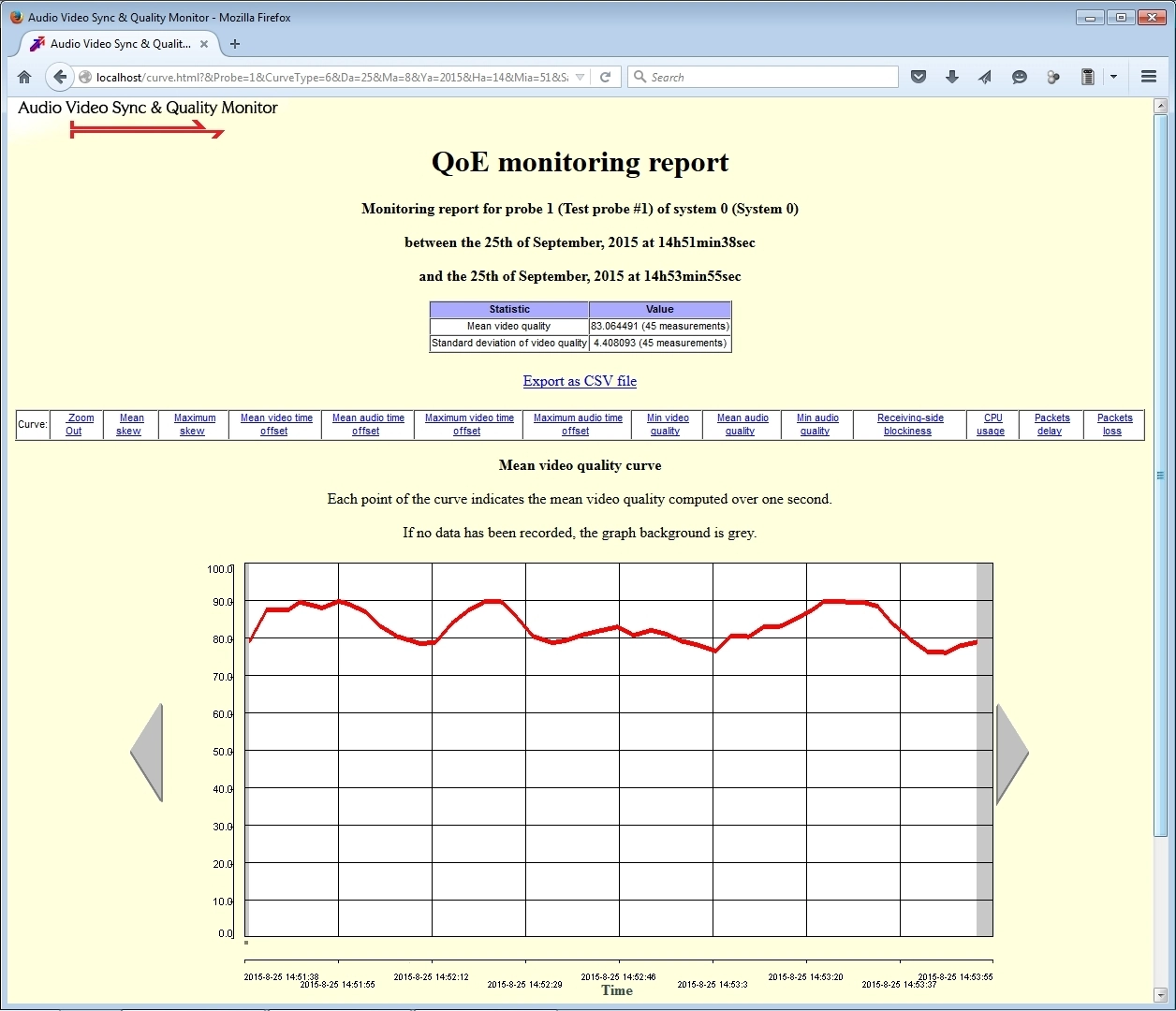Select the Packets loss curve link

(1114, 425)
